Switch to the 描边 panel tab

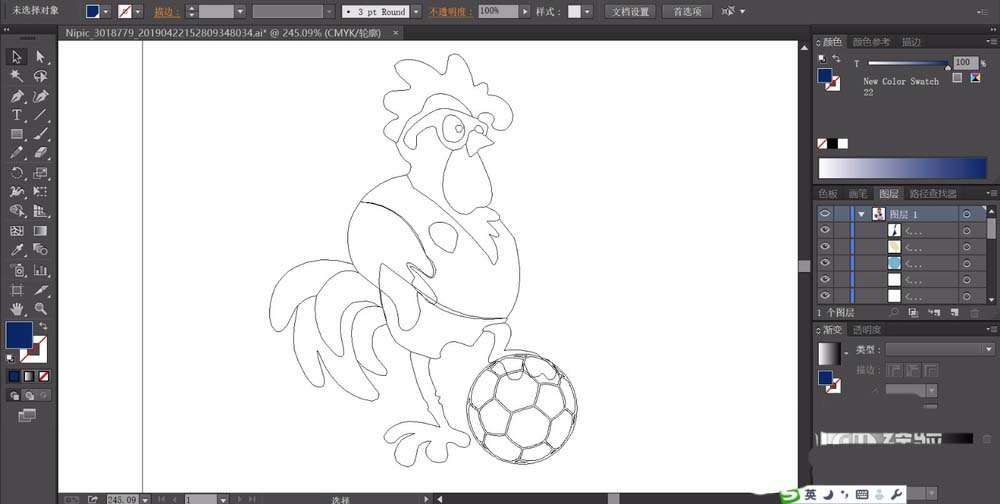point(911,42)
